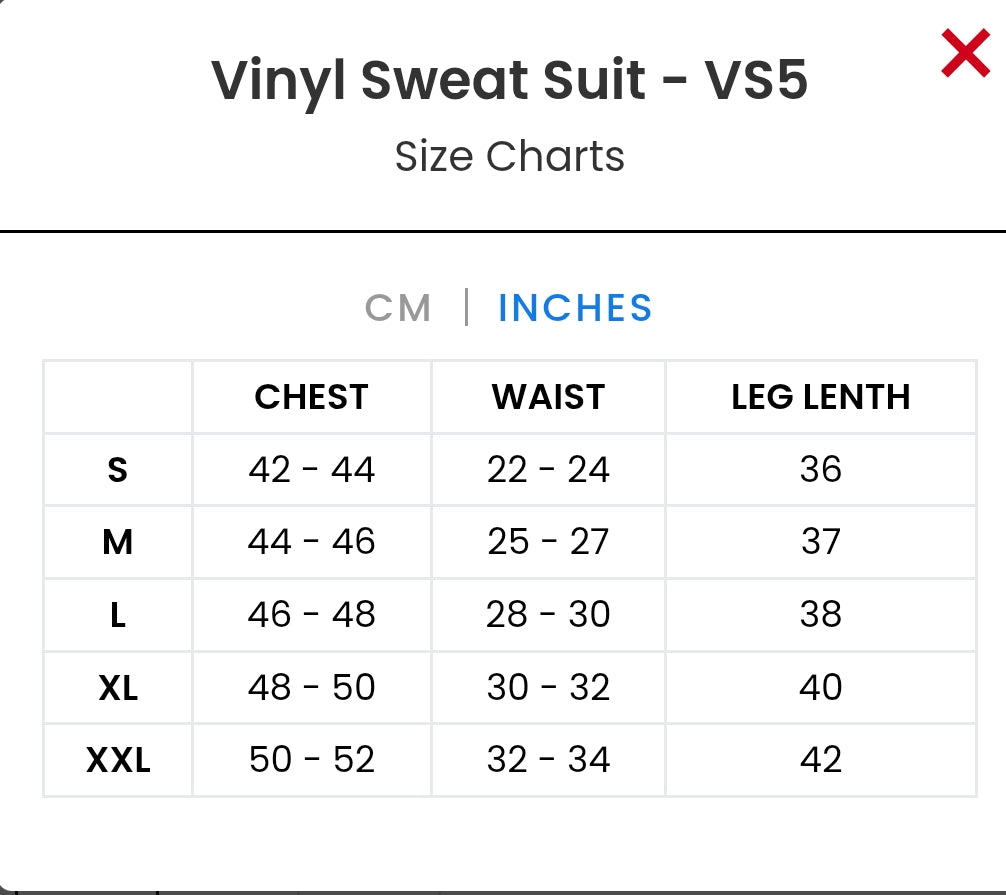The width and height of the screenshot is (1006, 895).
Task: Click chest value 48 - 50
Action: [311, 688]
